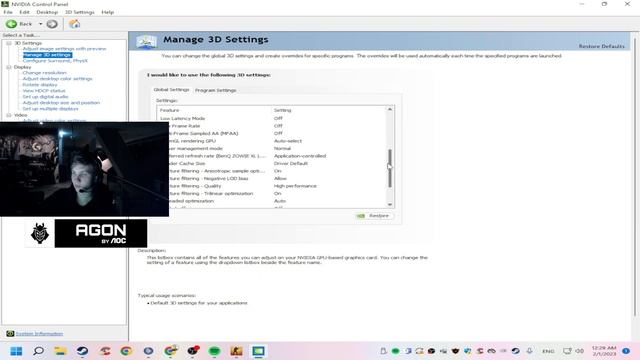The height and width of the screenshot is (360, 640).
Task: Click the Home toolbar icon
Action: coord(74,24)
